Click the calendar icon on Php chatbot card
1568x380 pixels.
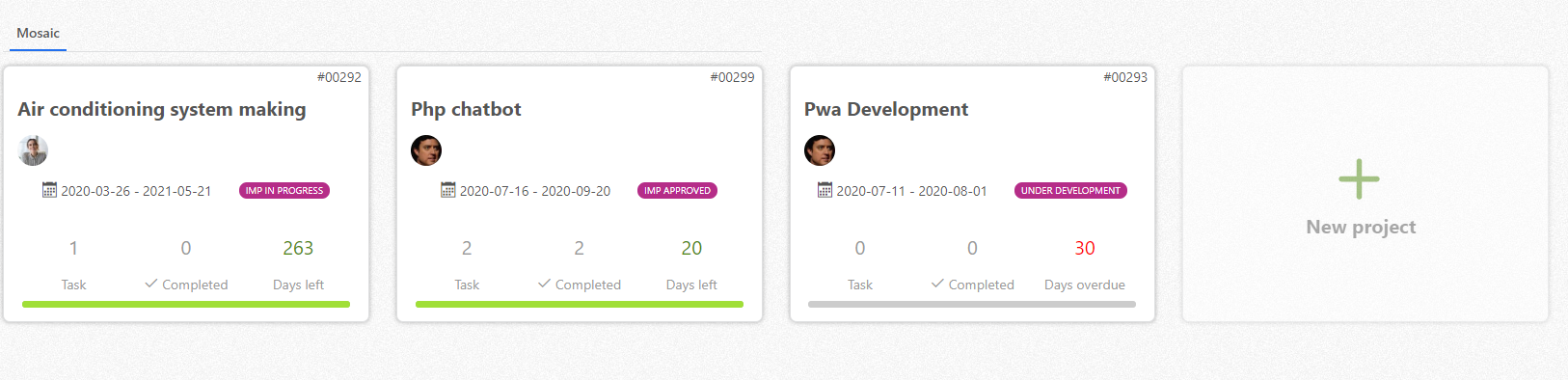[447, 190]
